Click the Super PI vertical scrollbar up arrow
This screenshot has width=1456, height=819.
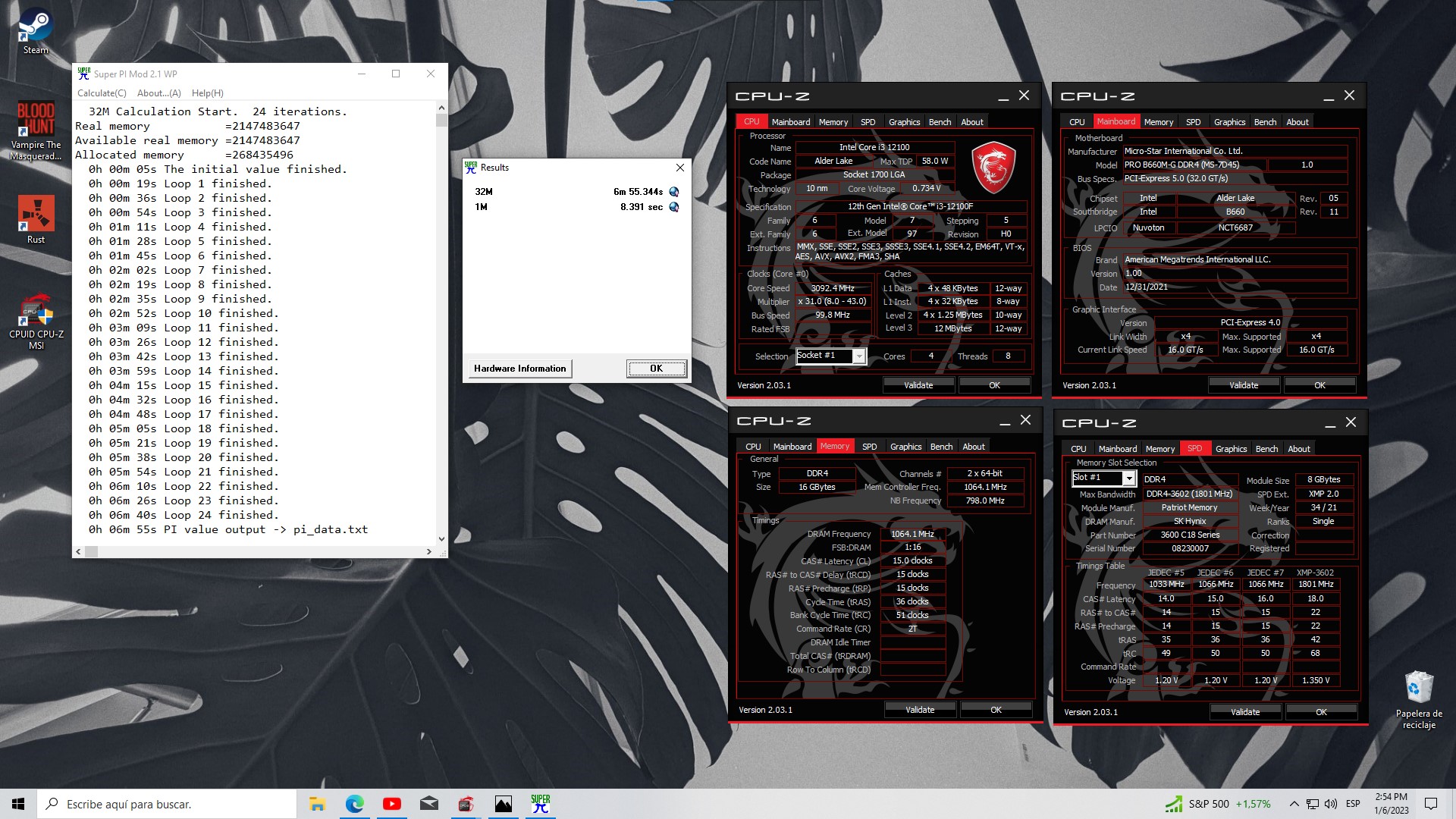click(441, 109)
